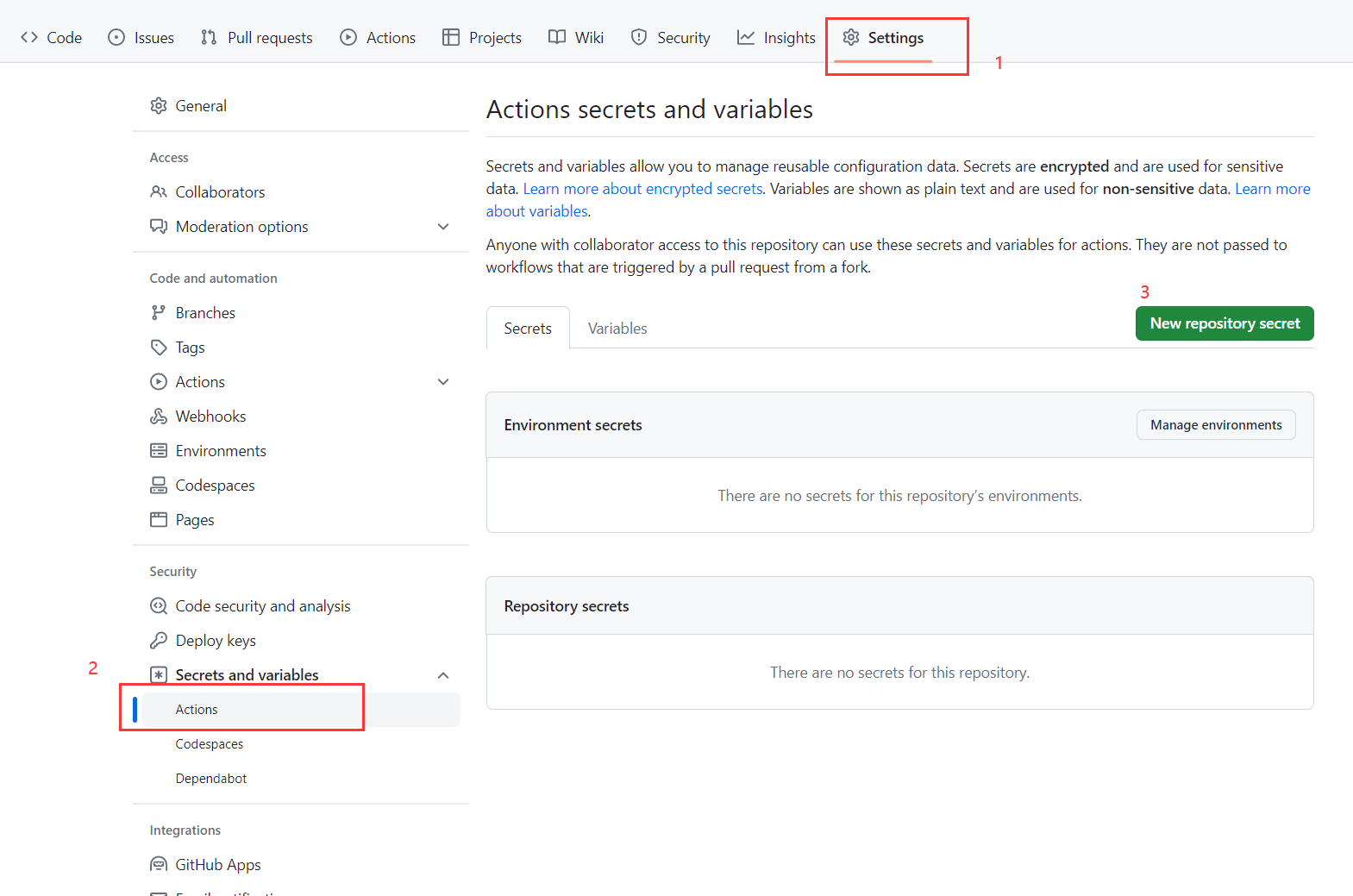The height and width of the screenshot is (896, 1353).
Task: Select Actions under Secrets and variables
Action: [297, 709]
